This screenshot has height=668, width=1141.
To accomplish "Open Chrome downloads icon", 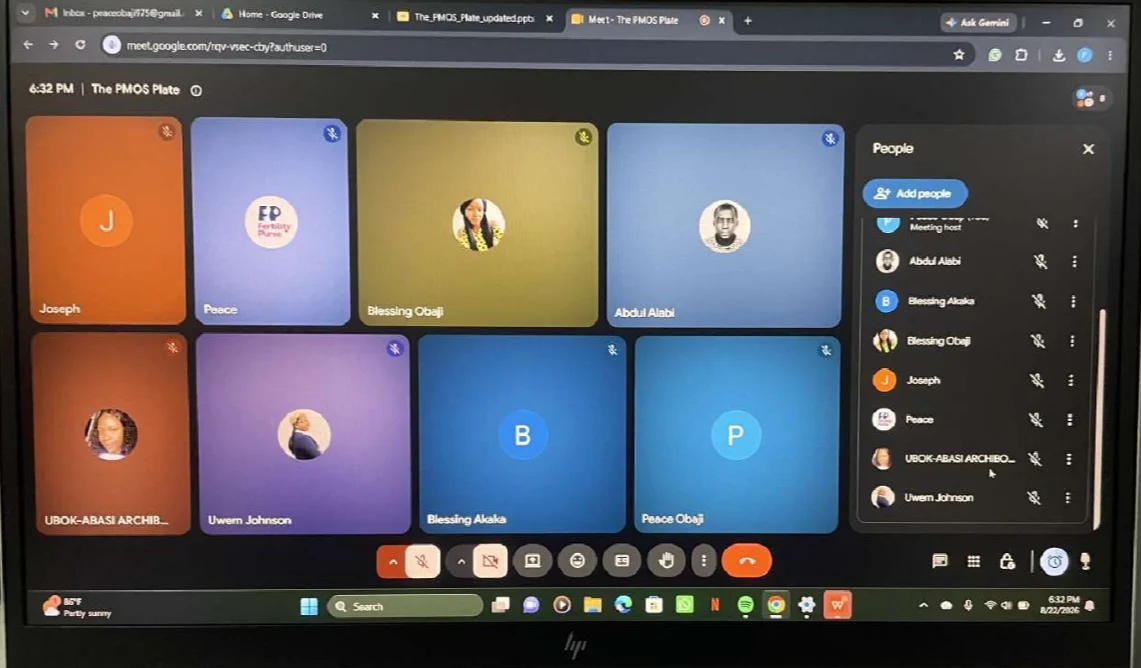I will [x=1059, y=55].
